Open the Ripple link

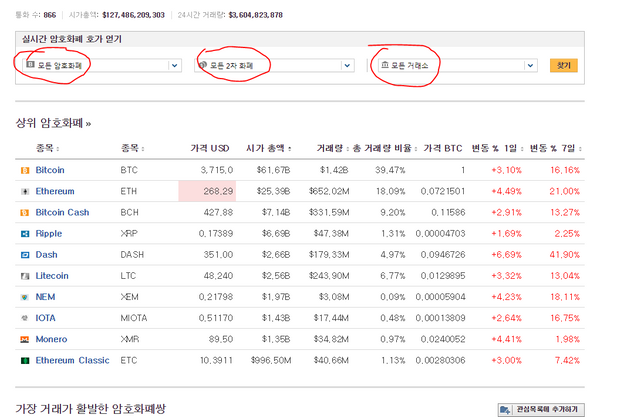[x=49, y=234]
